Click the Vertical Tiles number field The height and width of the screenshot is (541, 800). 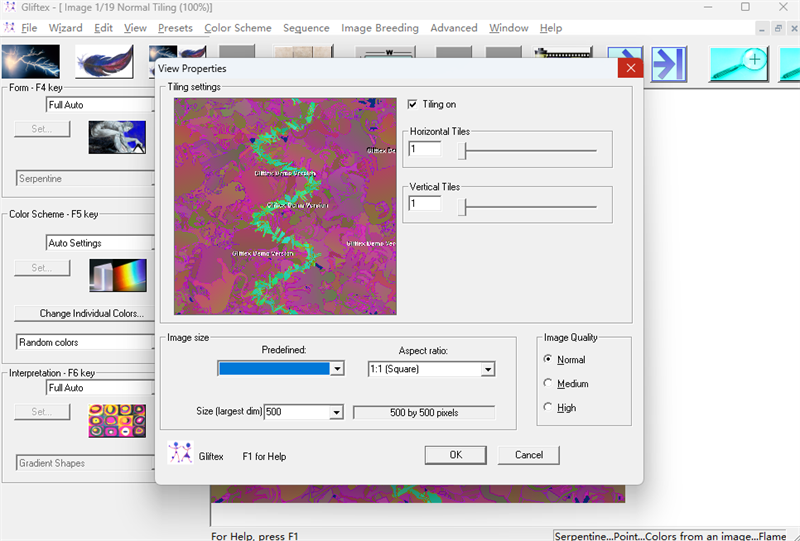pyautogui.click(x=424, y=204)
